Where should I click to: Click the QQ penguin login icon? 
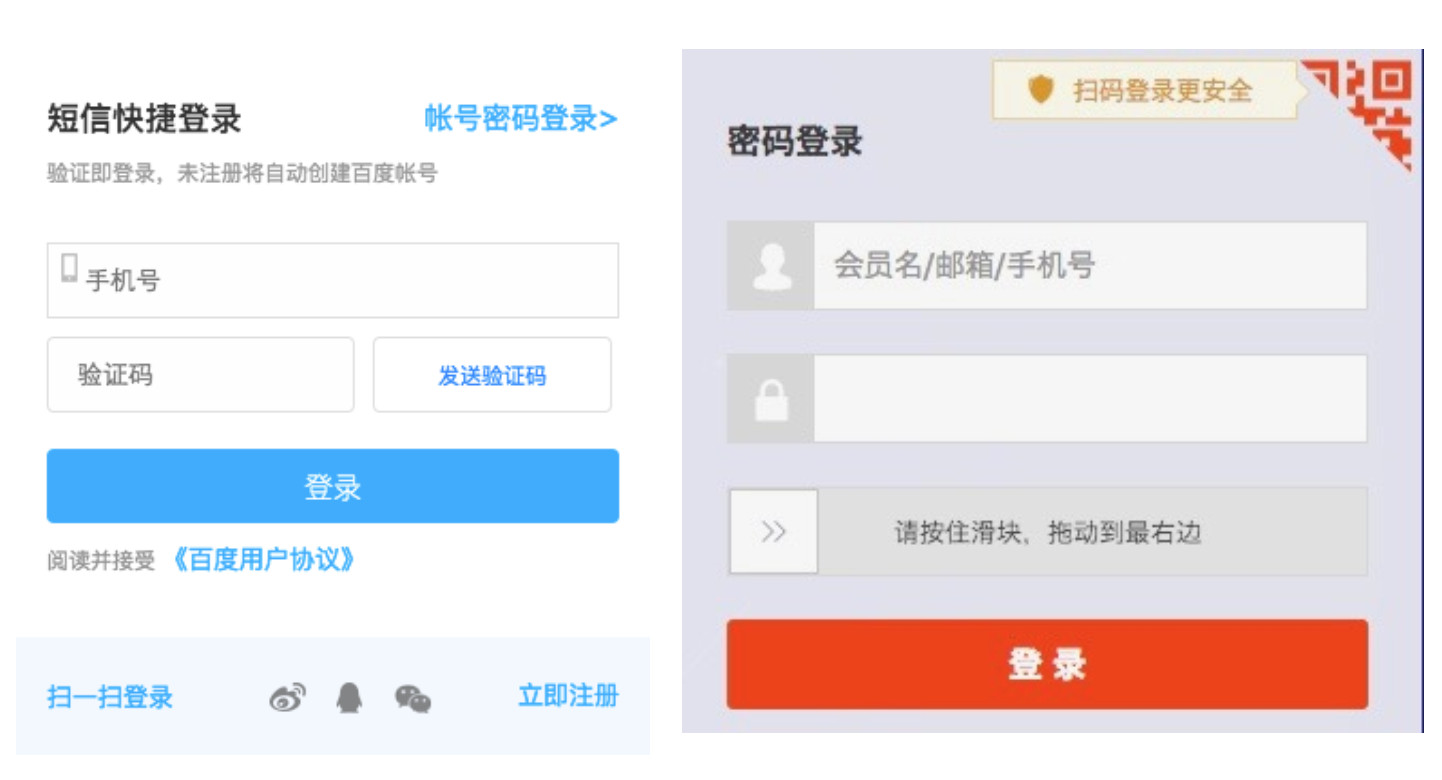[348, 697]
